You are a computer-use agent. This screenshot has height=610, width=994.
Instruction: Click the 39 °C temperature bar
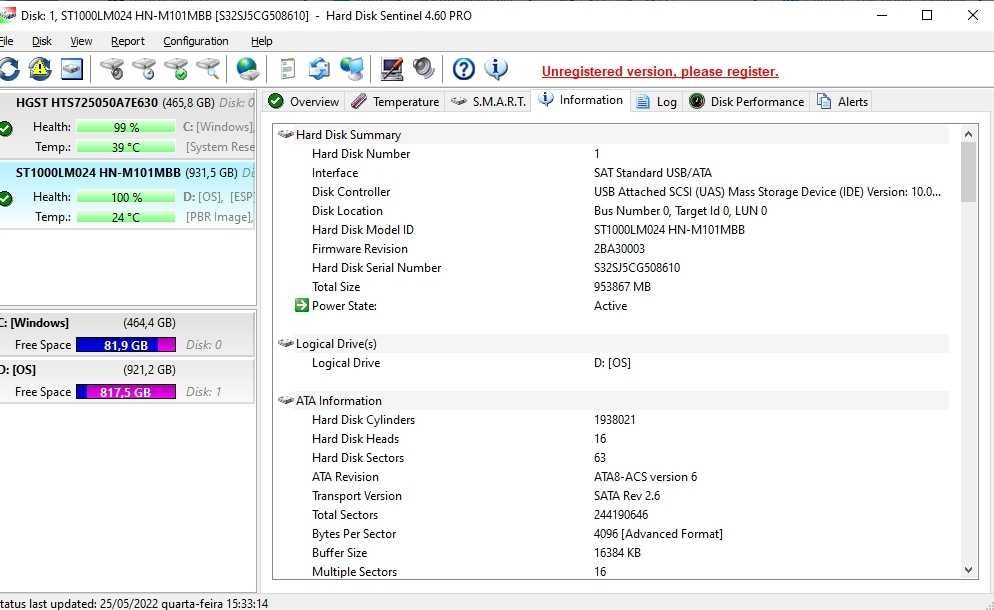tap(126, 147)
